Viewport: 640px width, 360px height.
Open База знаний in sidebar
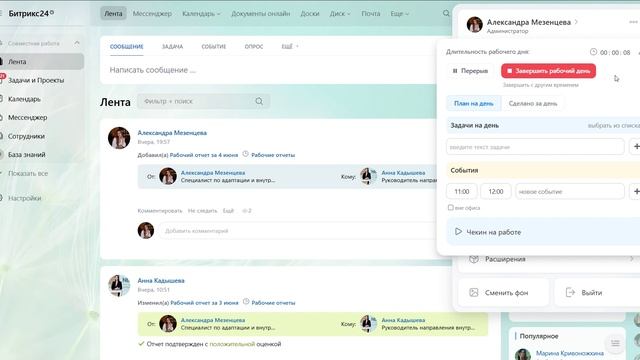pos(27,155)
